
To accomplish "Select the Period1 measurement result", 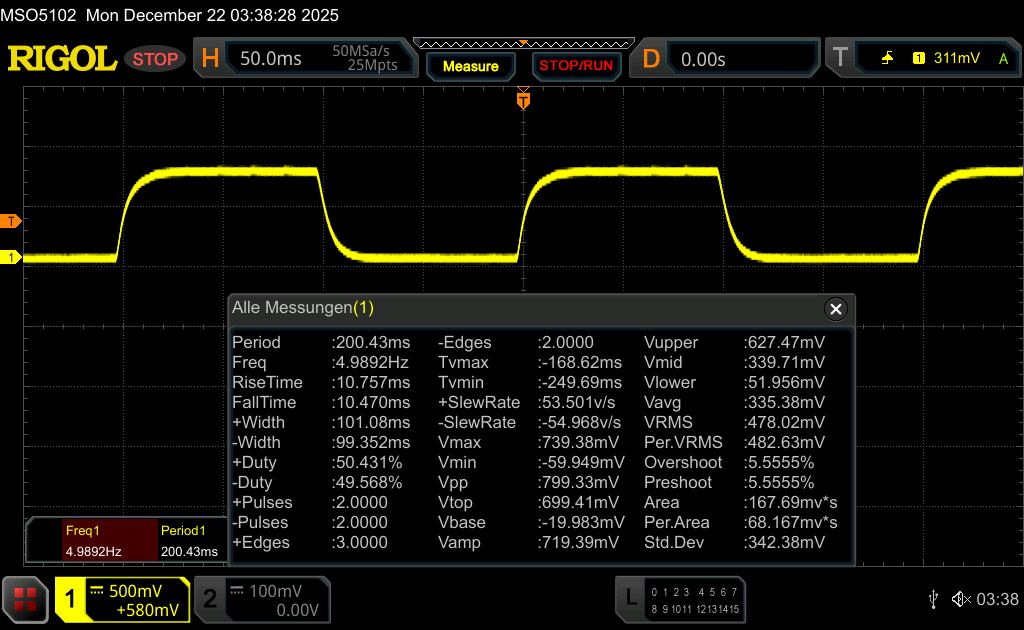I will (188, 541).
